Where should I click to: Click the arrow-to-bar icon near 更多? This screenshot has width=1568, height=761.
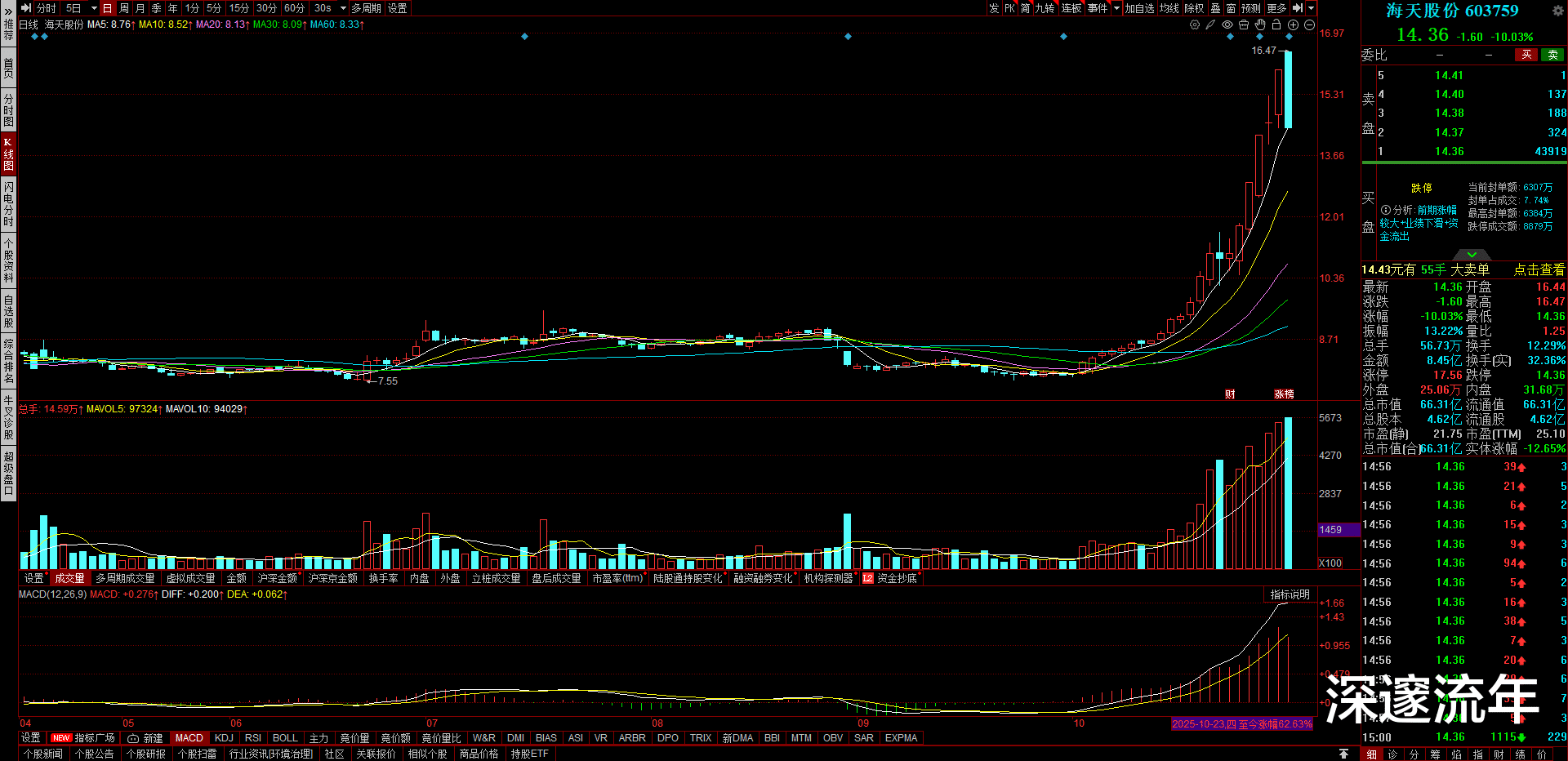coord(1297,8)
